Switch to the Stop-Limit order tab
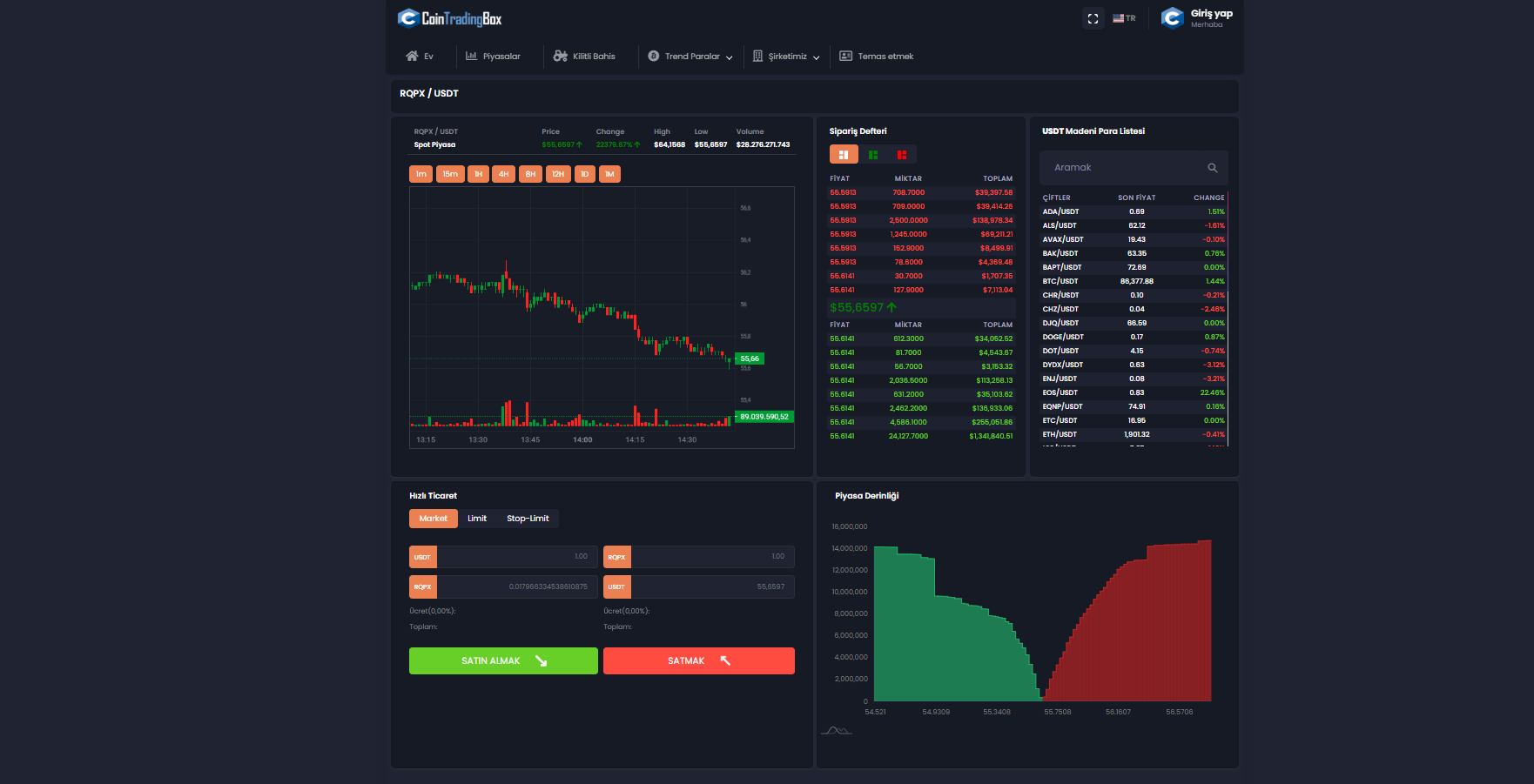The height and width of the screenshot is (784, 1534). (528, 519)
